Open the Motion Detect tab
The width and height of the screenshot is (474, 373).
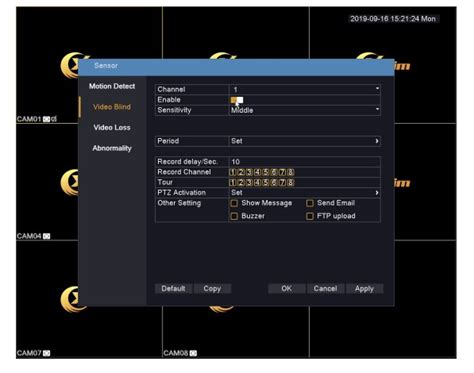[112, 86]
